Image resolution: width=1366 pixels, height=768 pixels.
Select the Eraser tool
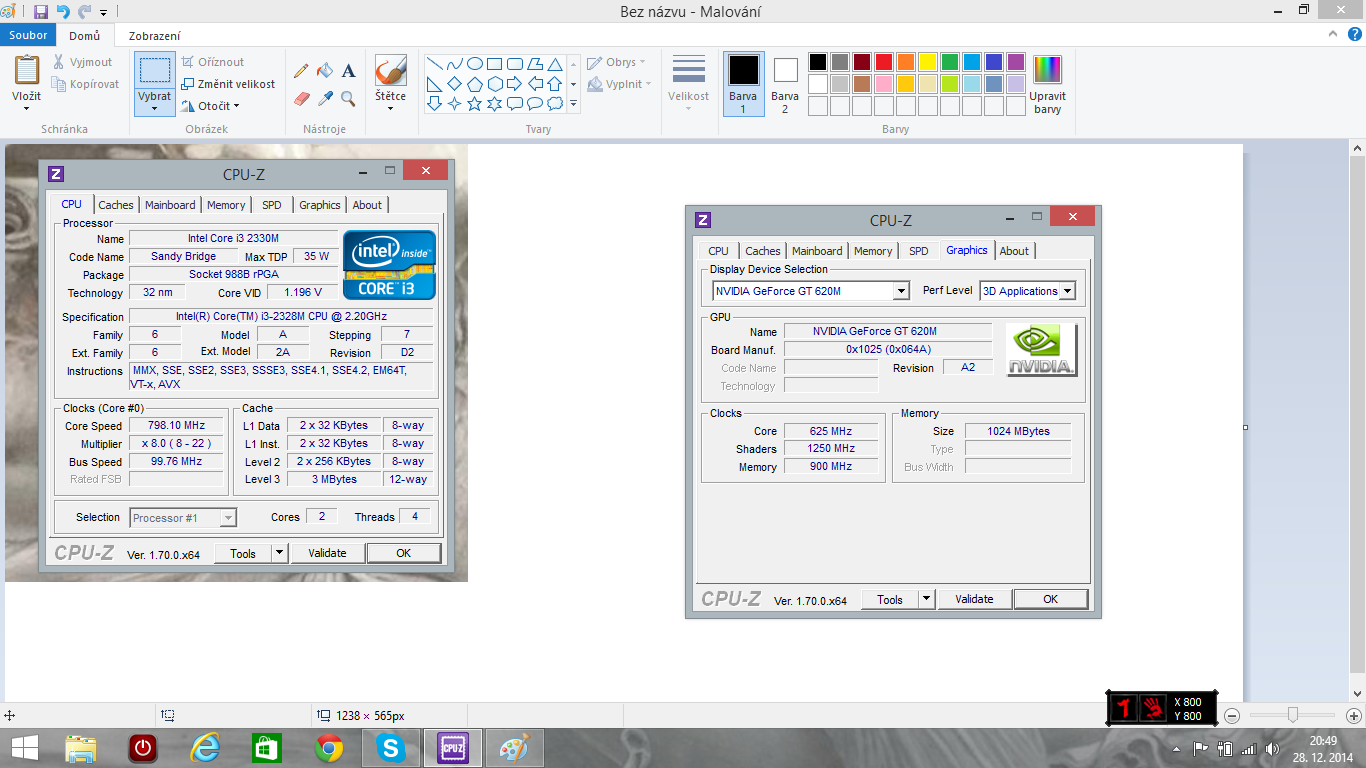pos(302,98)
